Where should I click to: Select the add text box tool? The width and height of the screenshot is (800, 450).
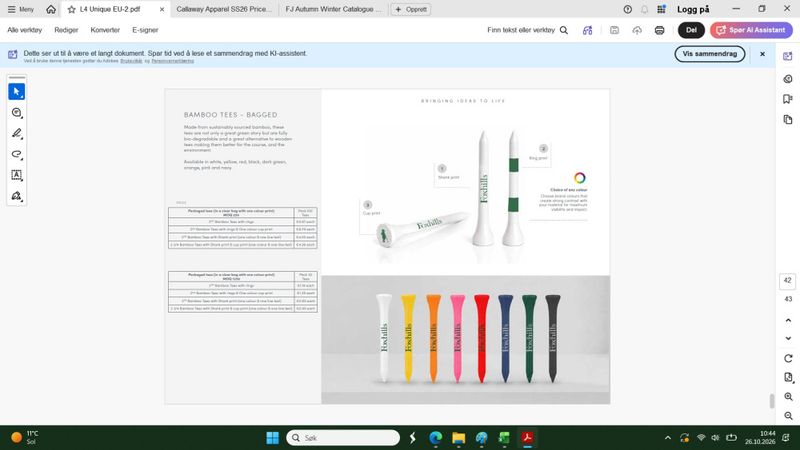tap(16, 175)
